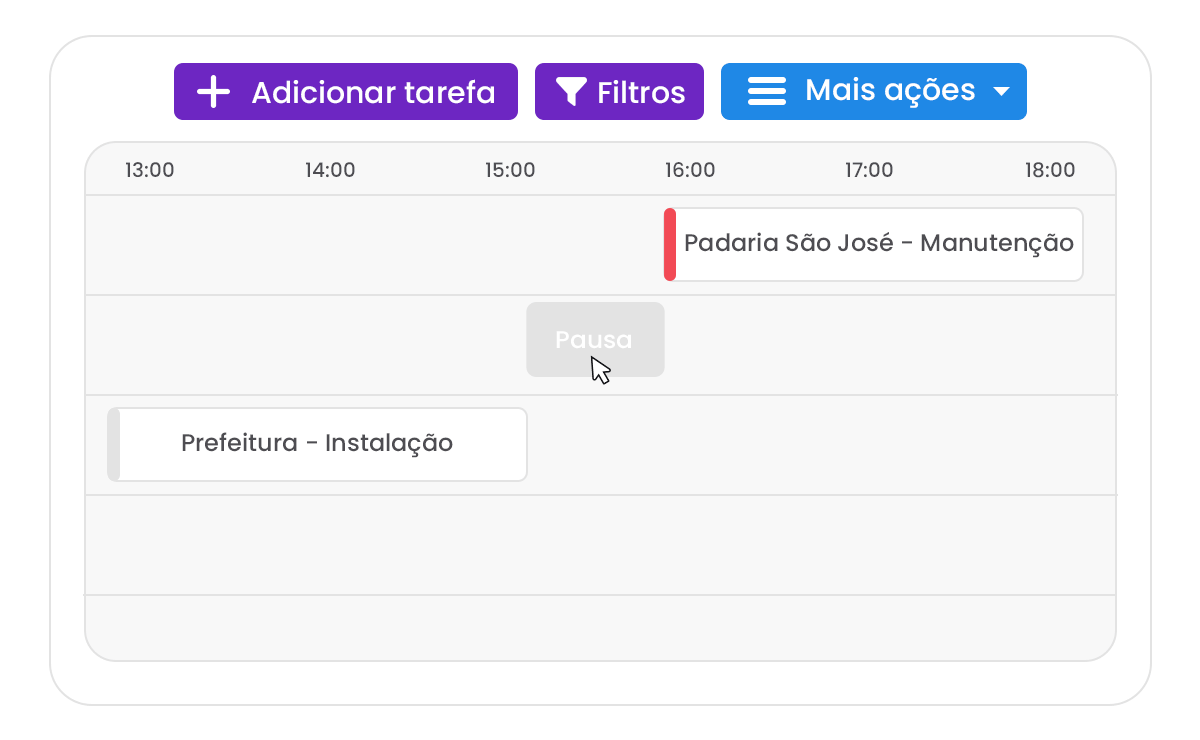Click the plus icon in Adicionar tarefa
The image size is (1200, 740).
[x=213, y=92]
